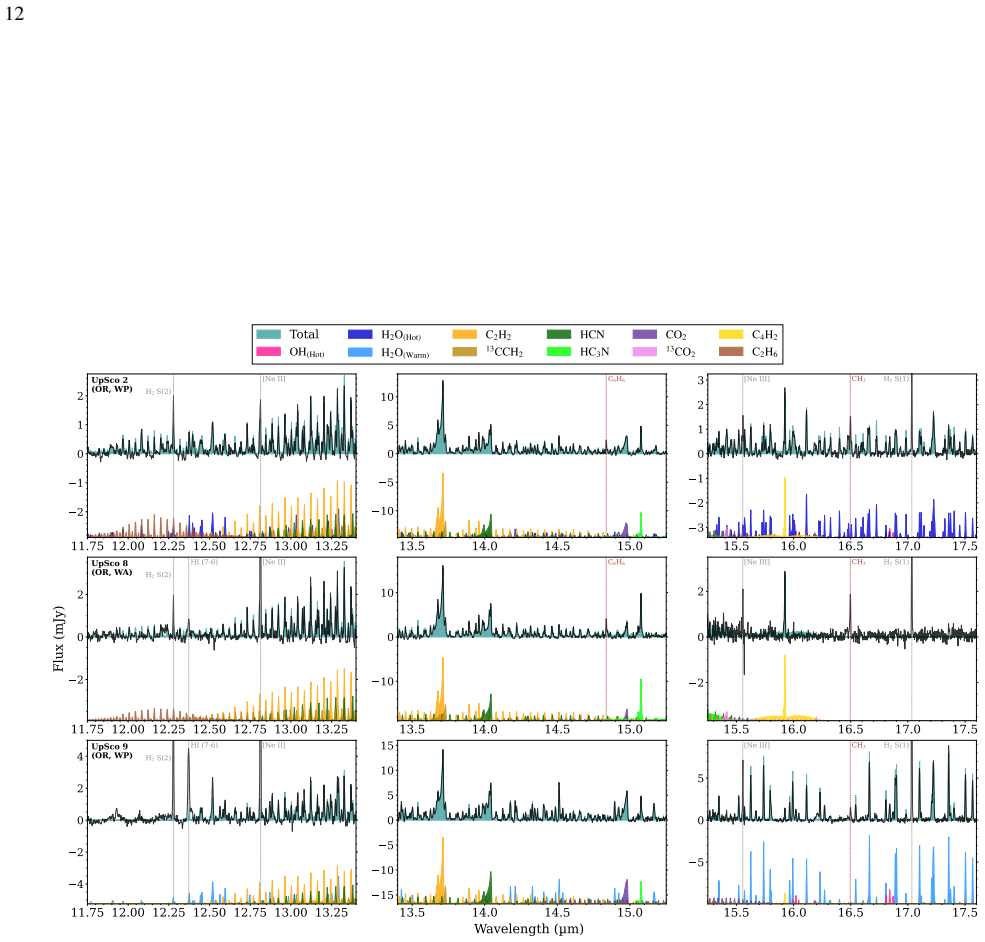Image resolution: width=985 pixels, height=942 pixels.
Task: Select the 'H2O(Warm)' legend label
Action: click(405, 353)
